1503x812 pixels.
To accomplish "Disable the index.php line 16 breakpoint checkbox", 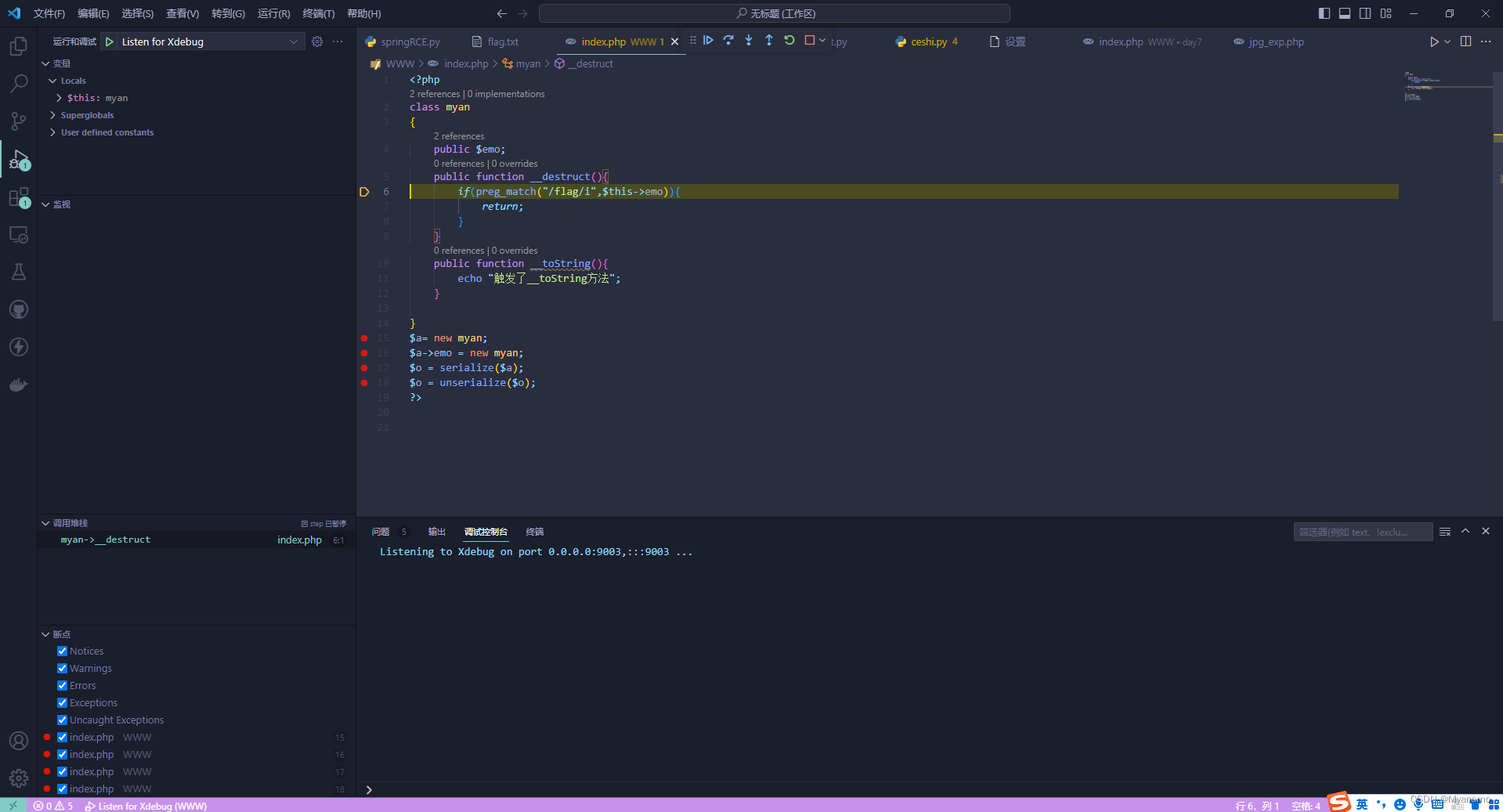I will pos(62,754).
